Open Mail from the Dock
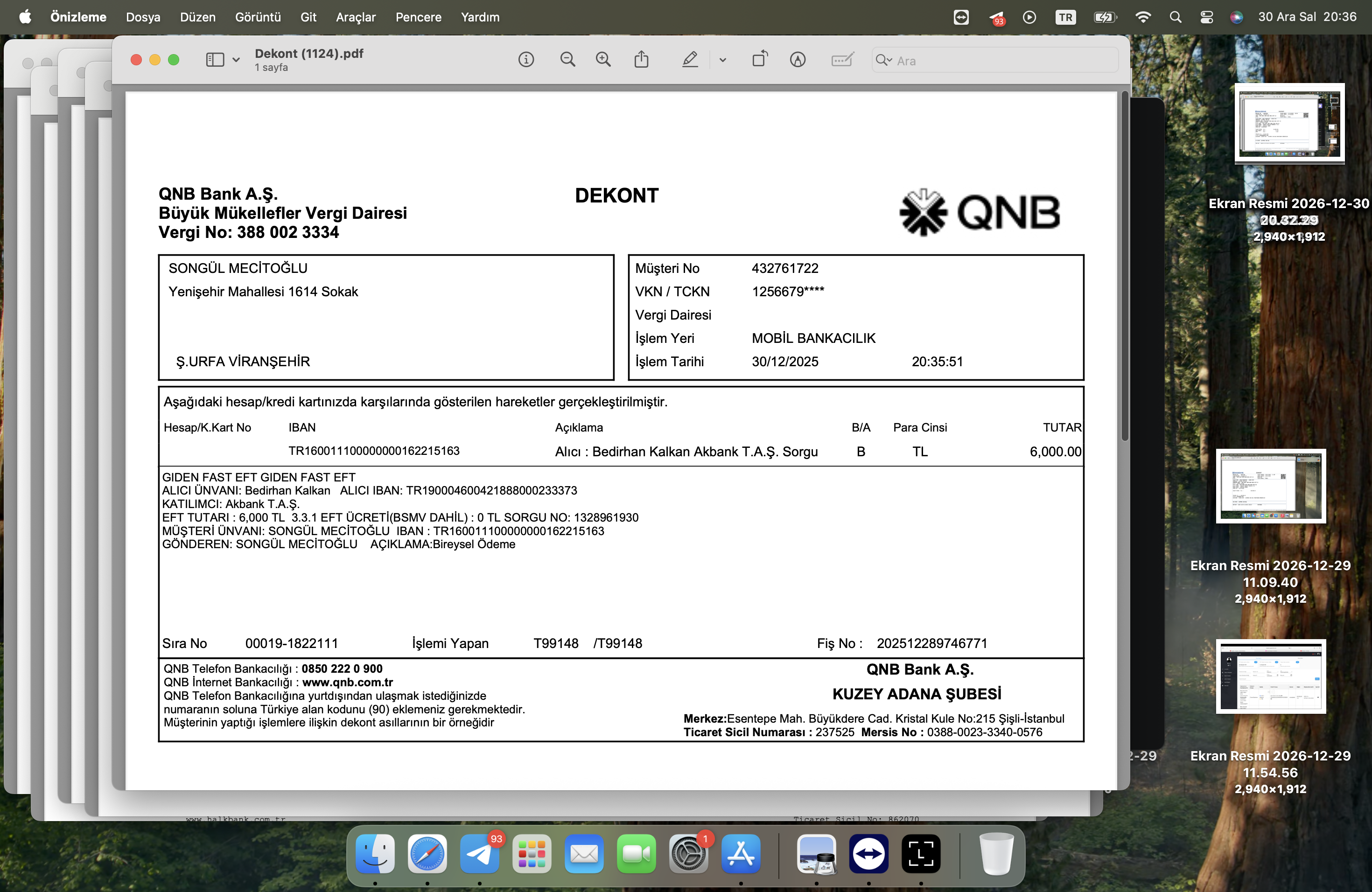The width and height of the screenshot is (1372, 892). [x=584, y=853]
